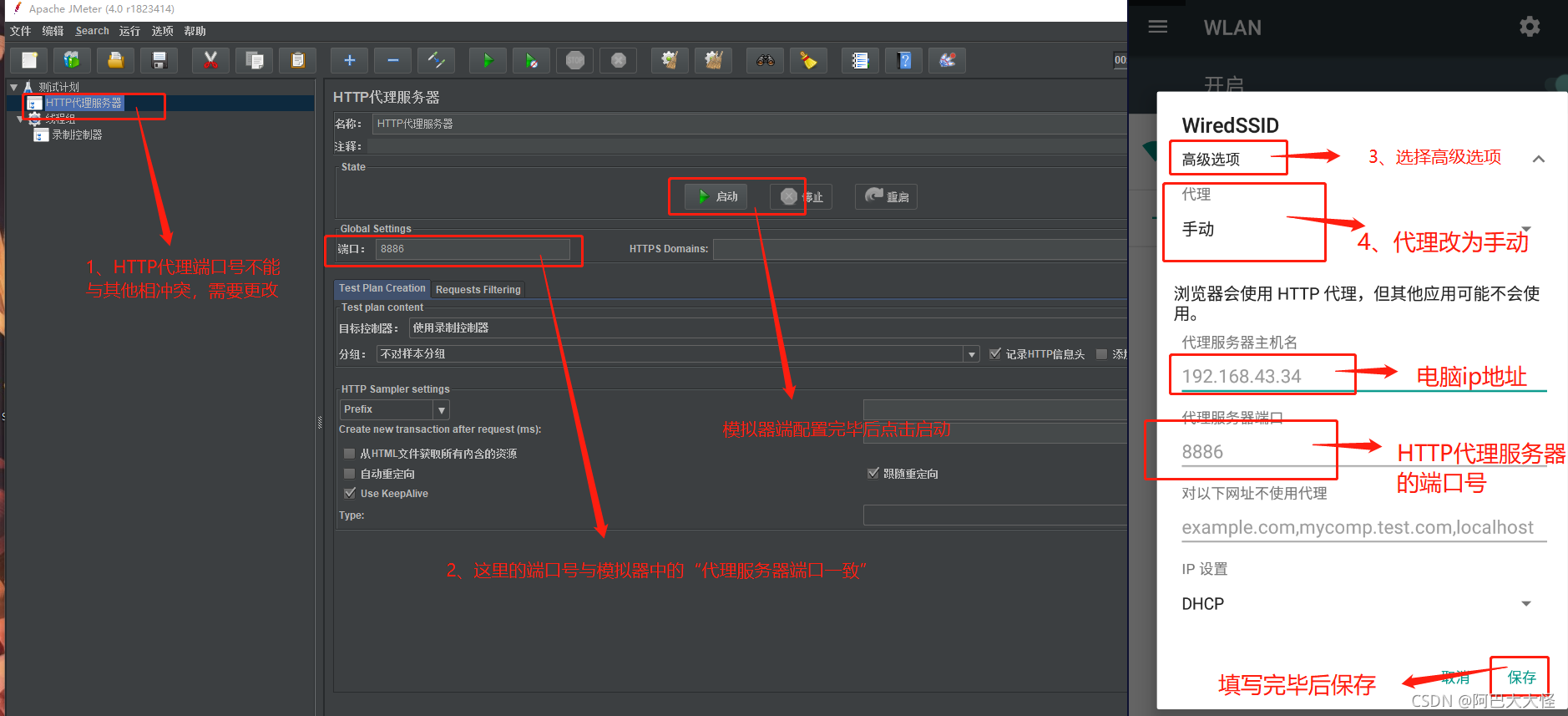Collapse the 测试计划 tree node

[x=14, y=87]
